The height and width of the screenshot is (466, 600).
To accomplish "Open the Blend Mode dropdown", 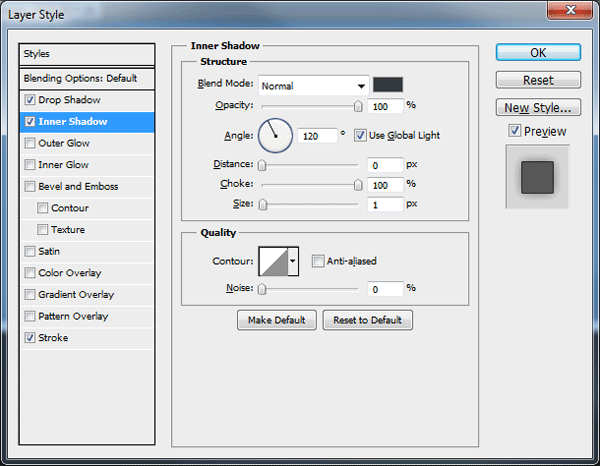I will click(313, 86).
